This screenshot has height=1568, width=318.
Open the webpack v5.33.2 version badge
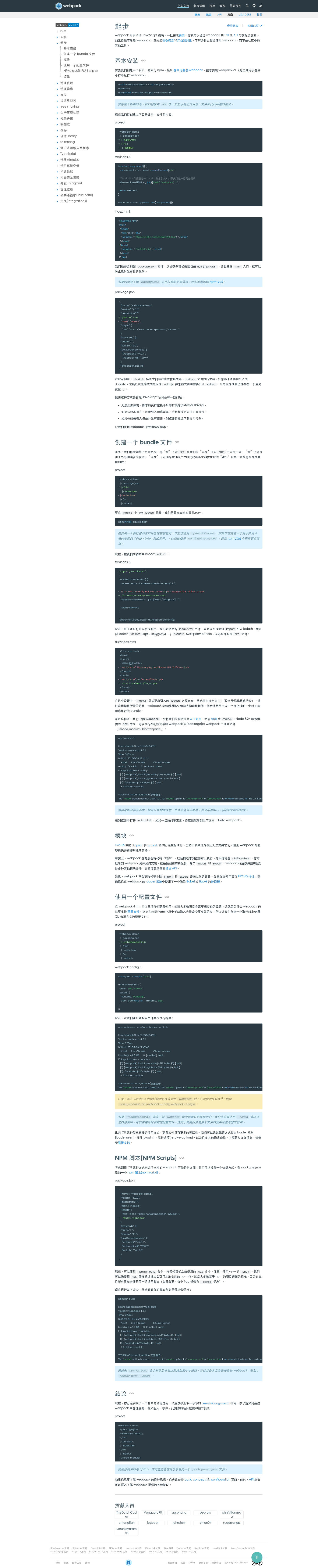[68, 25]
